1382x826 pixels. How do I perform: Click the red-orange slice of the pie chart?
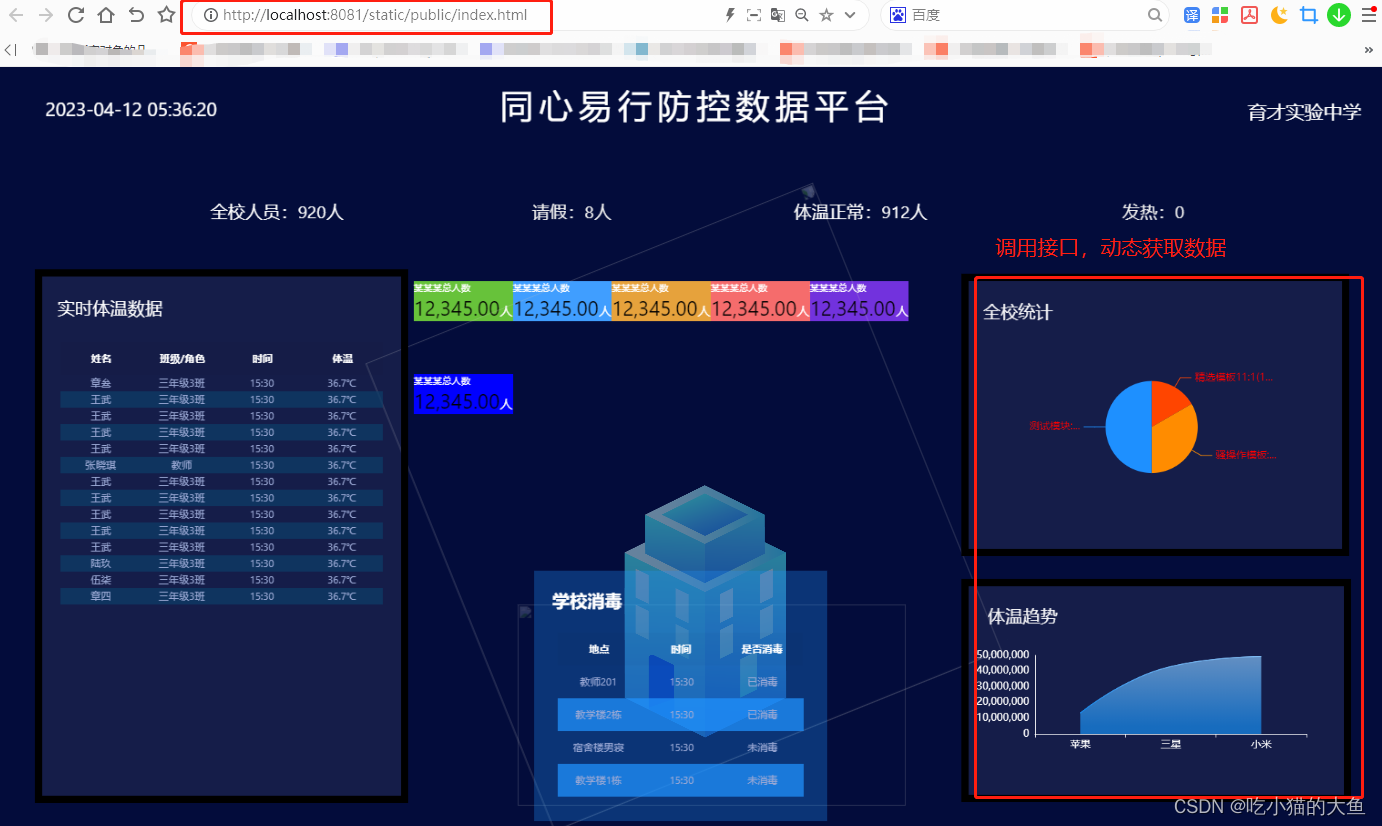pyautogui.click(x=1168, y=399)
